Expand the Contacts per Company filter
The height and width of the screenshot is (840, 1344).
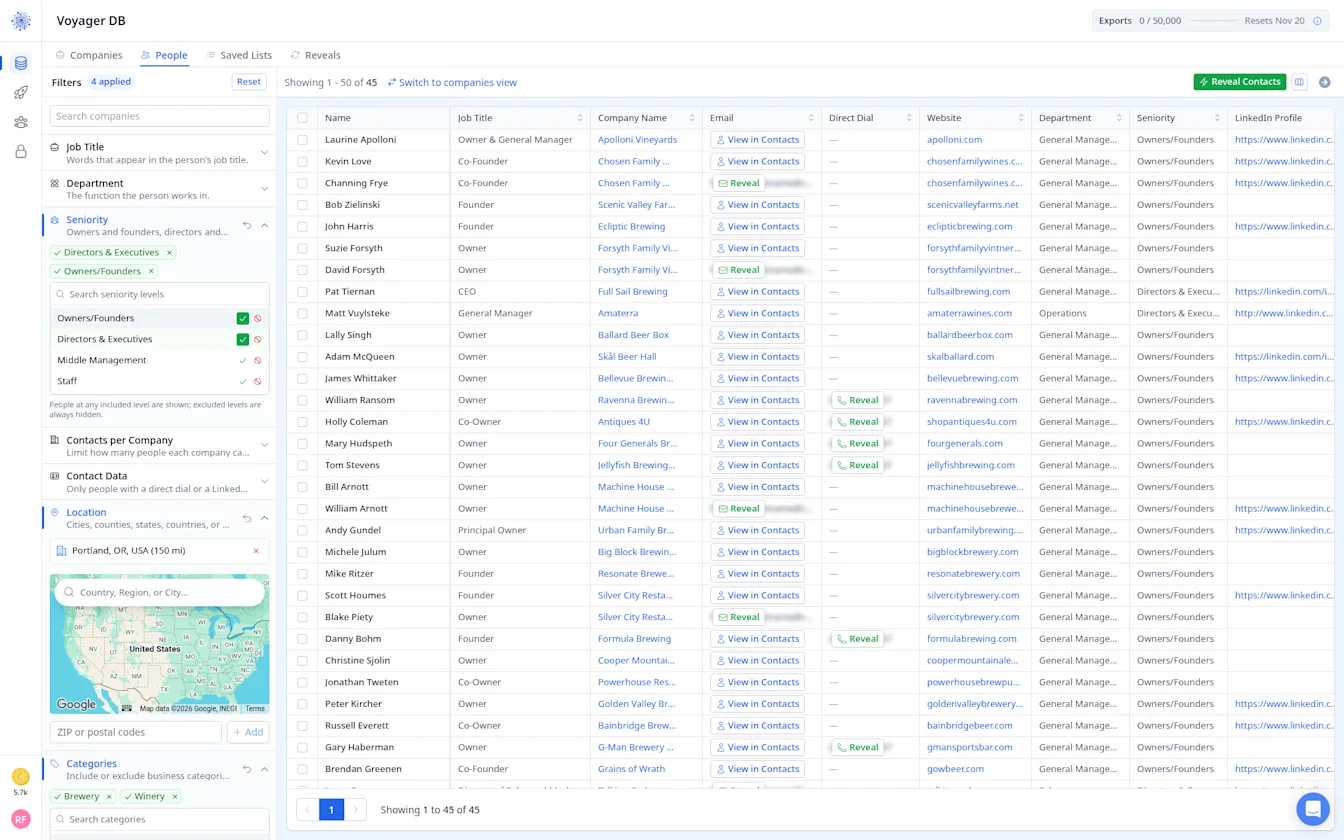pos(264,446)
